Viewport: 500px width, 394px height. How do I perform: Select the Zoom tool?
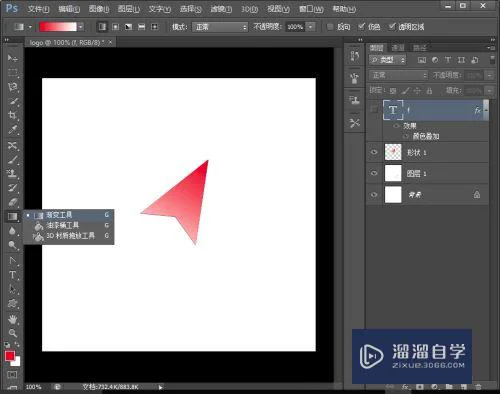[12, 333]
